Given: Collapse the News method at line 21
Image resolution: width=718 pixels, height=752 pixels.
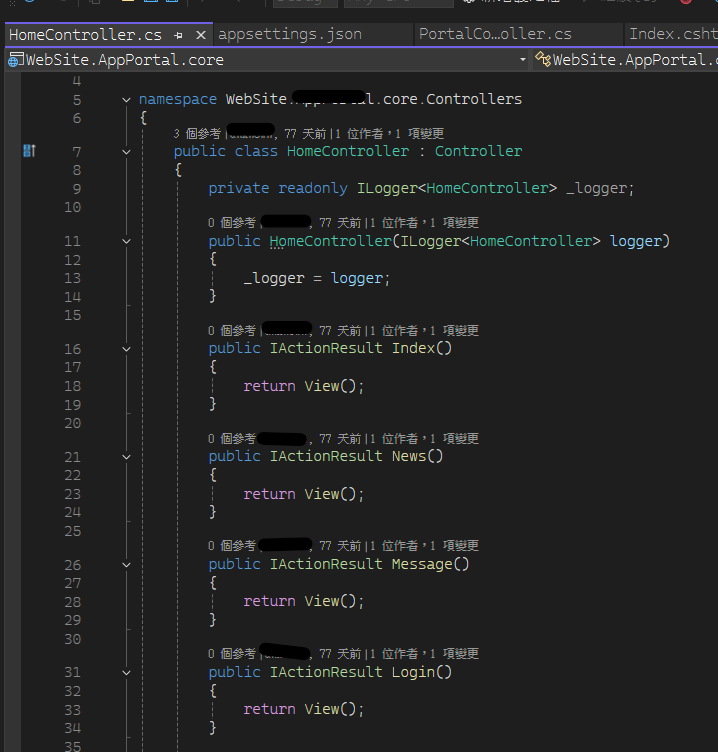Looking at the screenshot, I should pos(126,457).
